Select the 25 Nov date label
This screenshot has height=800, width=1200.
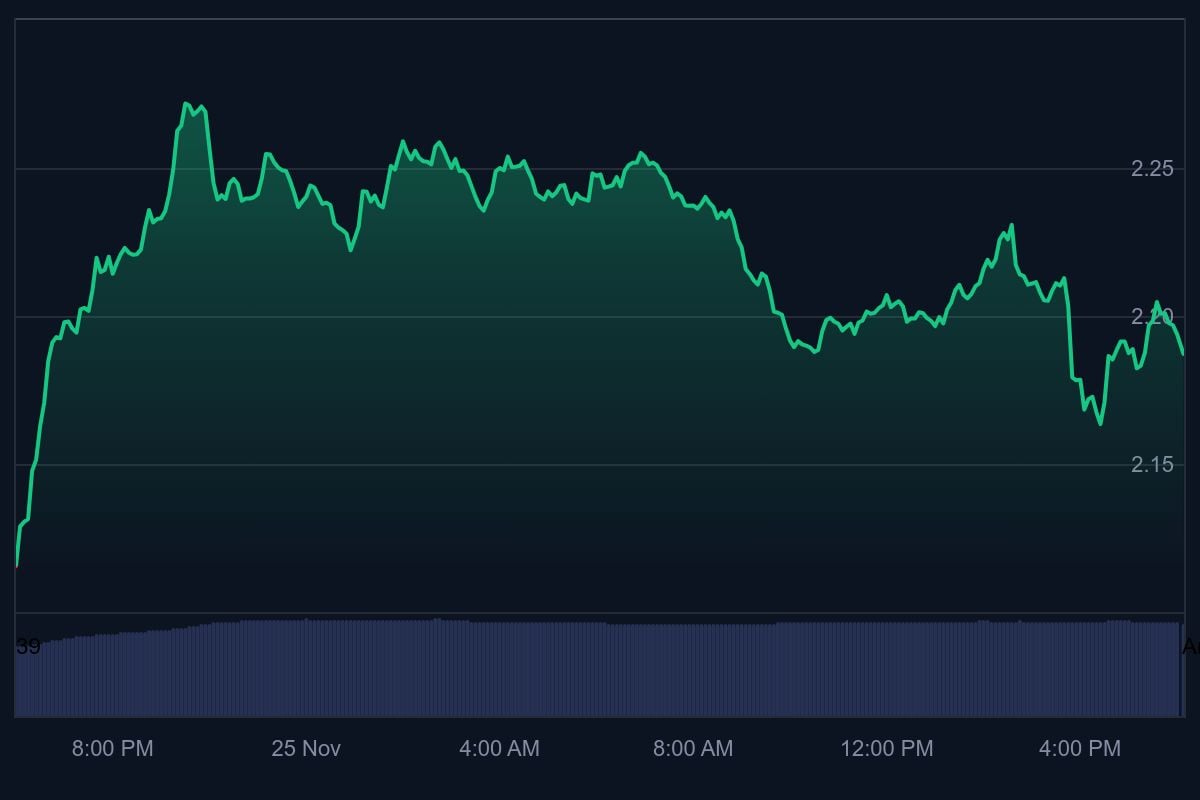point(306,748)
